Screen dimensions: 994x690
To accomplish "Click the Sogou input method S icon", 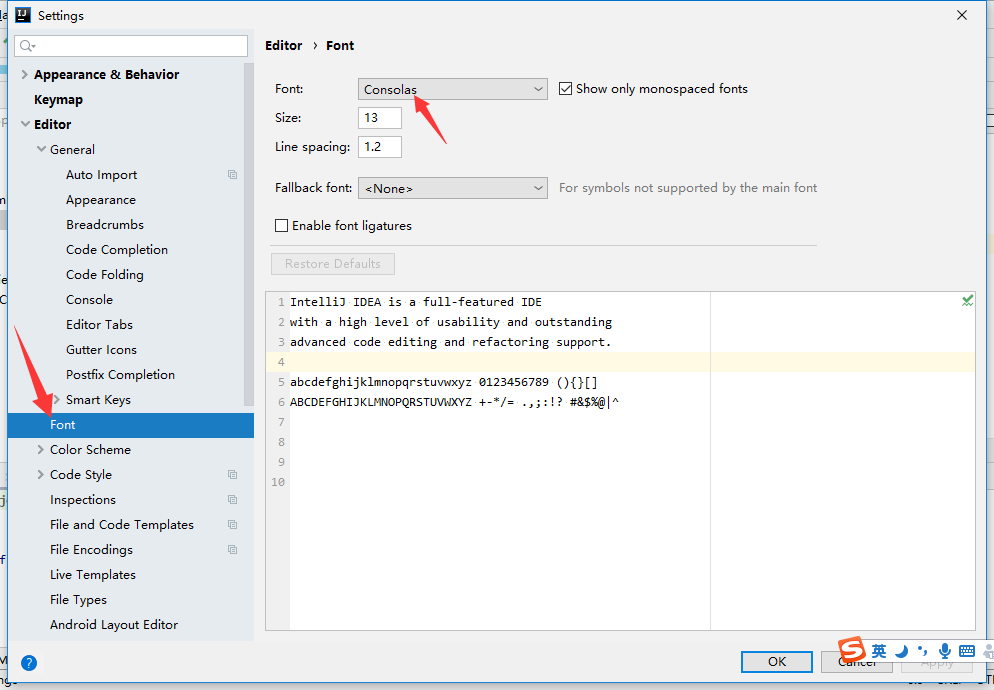I will point(852,650).
